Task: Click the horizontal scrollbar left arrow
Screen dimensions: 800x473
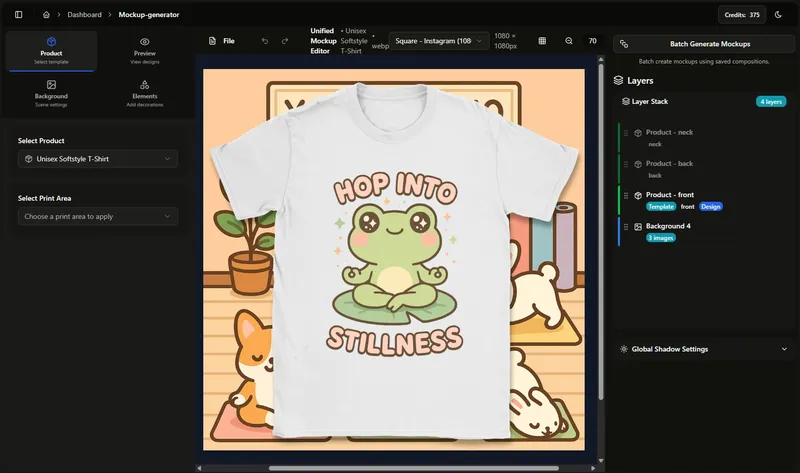Action: [x=199, y=468]
